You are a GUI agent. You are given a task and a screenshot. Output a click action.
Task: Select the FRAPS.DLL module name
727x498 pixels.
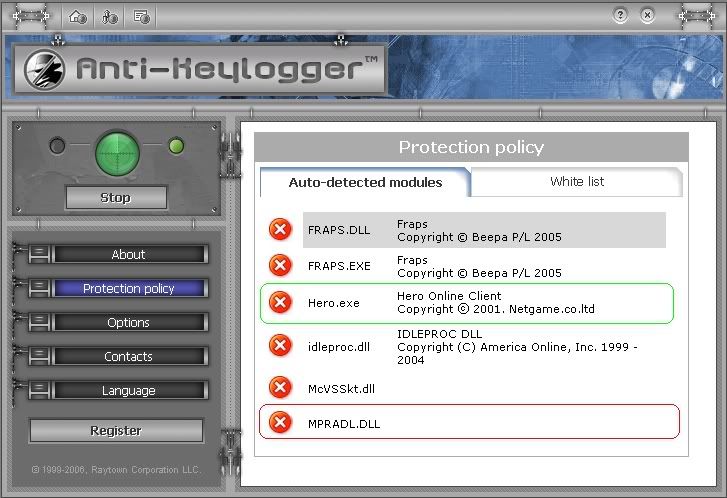pyautogui.click(x=339, y=230)
